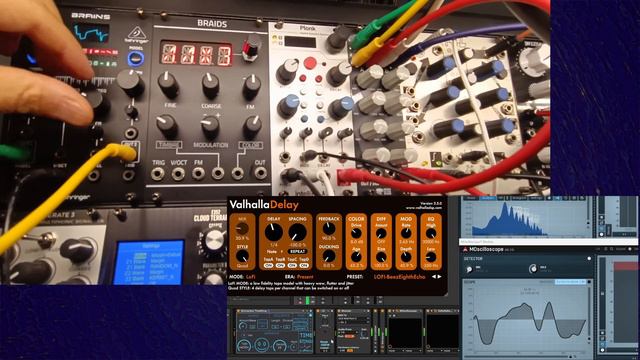Click the green track level meter
The image size is (640, 360).
click(x=308, y=301)
